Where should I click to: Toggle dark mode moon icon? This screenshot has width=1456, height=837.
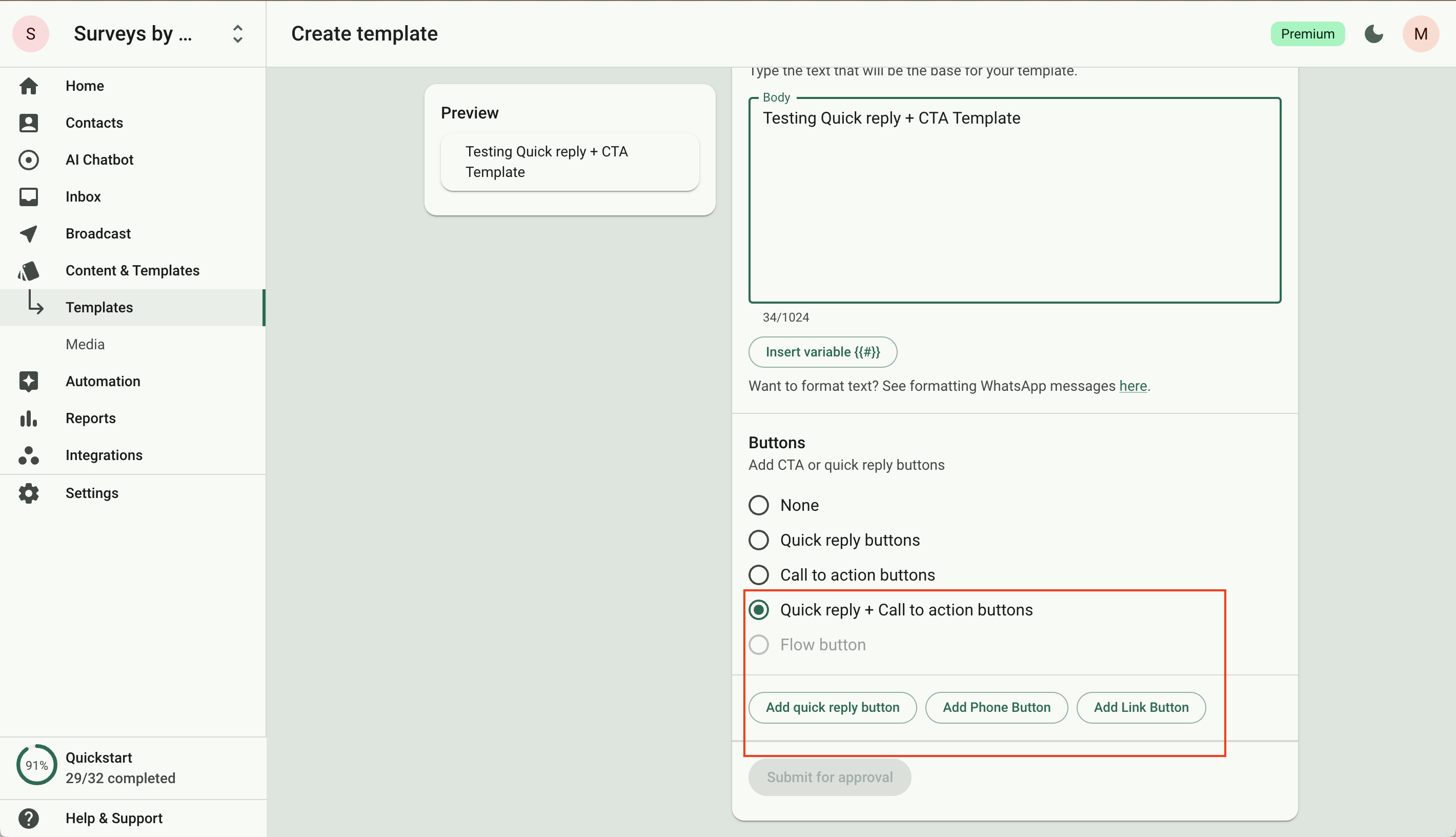(1373, 34)
